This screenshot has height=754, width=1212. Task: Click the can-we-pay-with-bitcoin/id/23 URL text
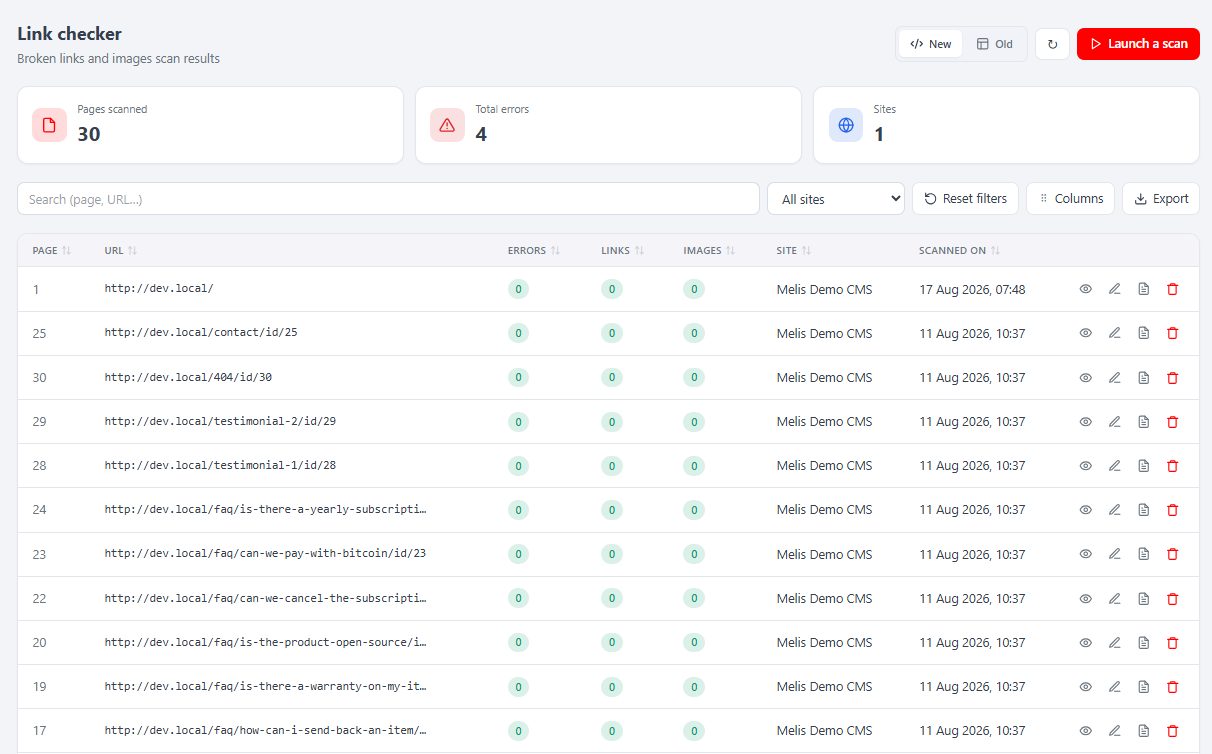[265, 554]
